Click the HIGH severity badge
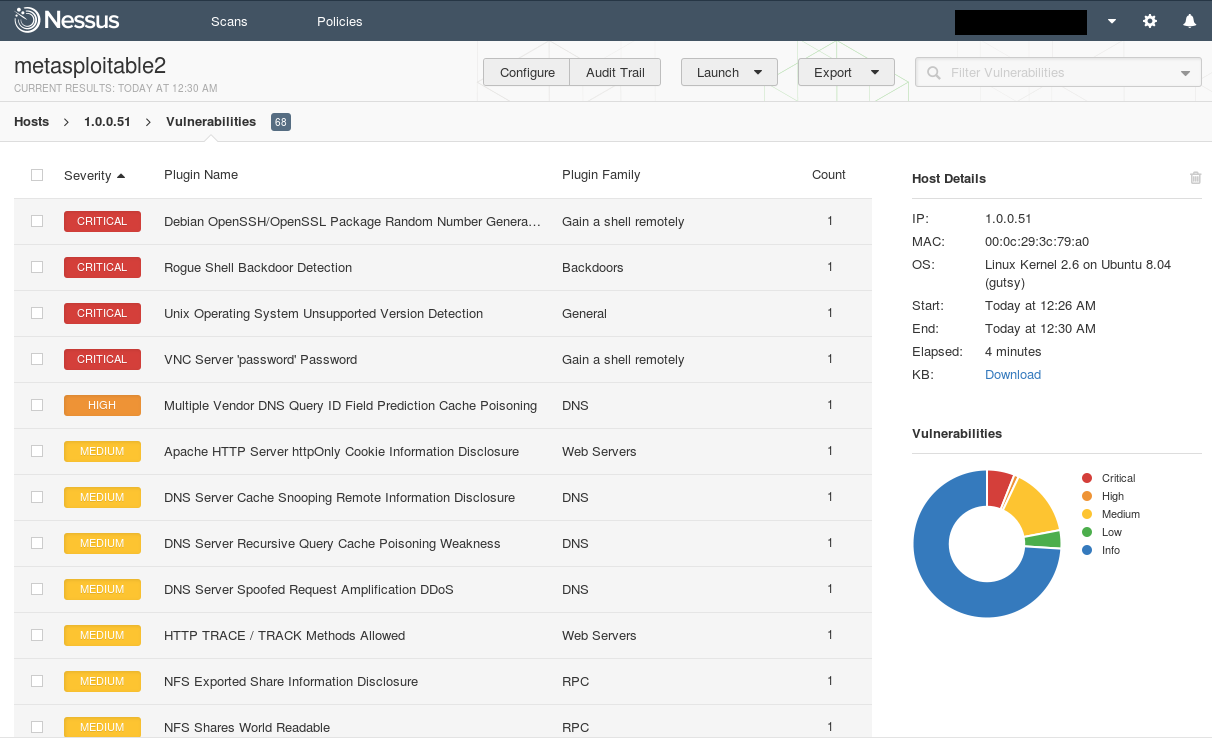 tap(102, 405)
